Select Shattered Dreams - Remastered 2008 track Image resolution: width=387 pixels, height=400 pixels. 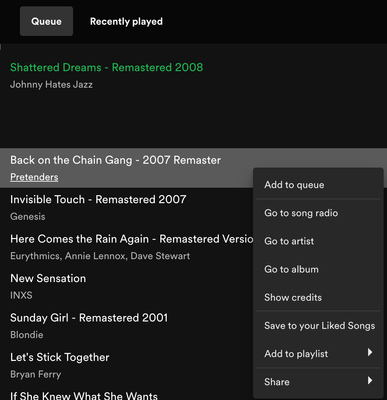pyautogui.click(x=107, y=67)
